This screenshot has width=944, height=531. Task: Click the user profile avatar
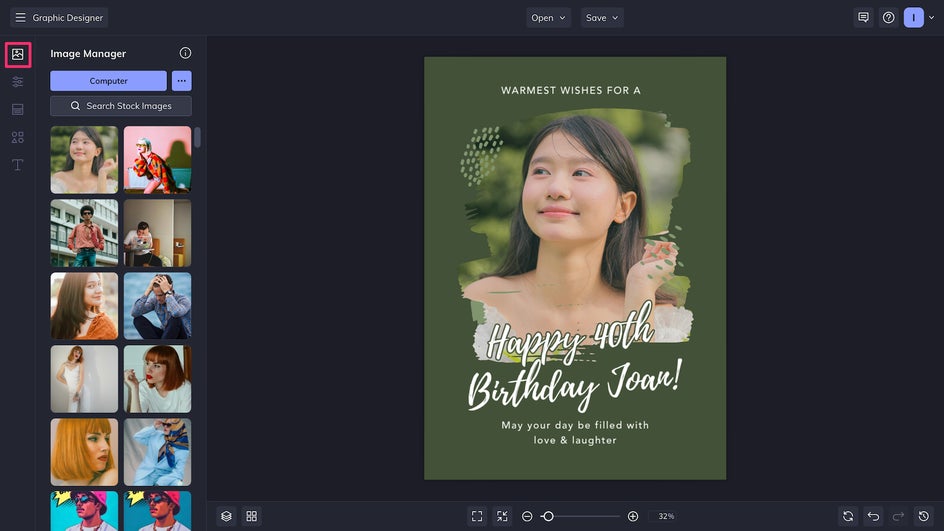(913, 17)
